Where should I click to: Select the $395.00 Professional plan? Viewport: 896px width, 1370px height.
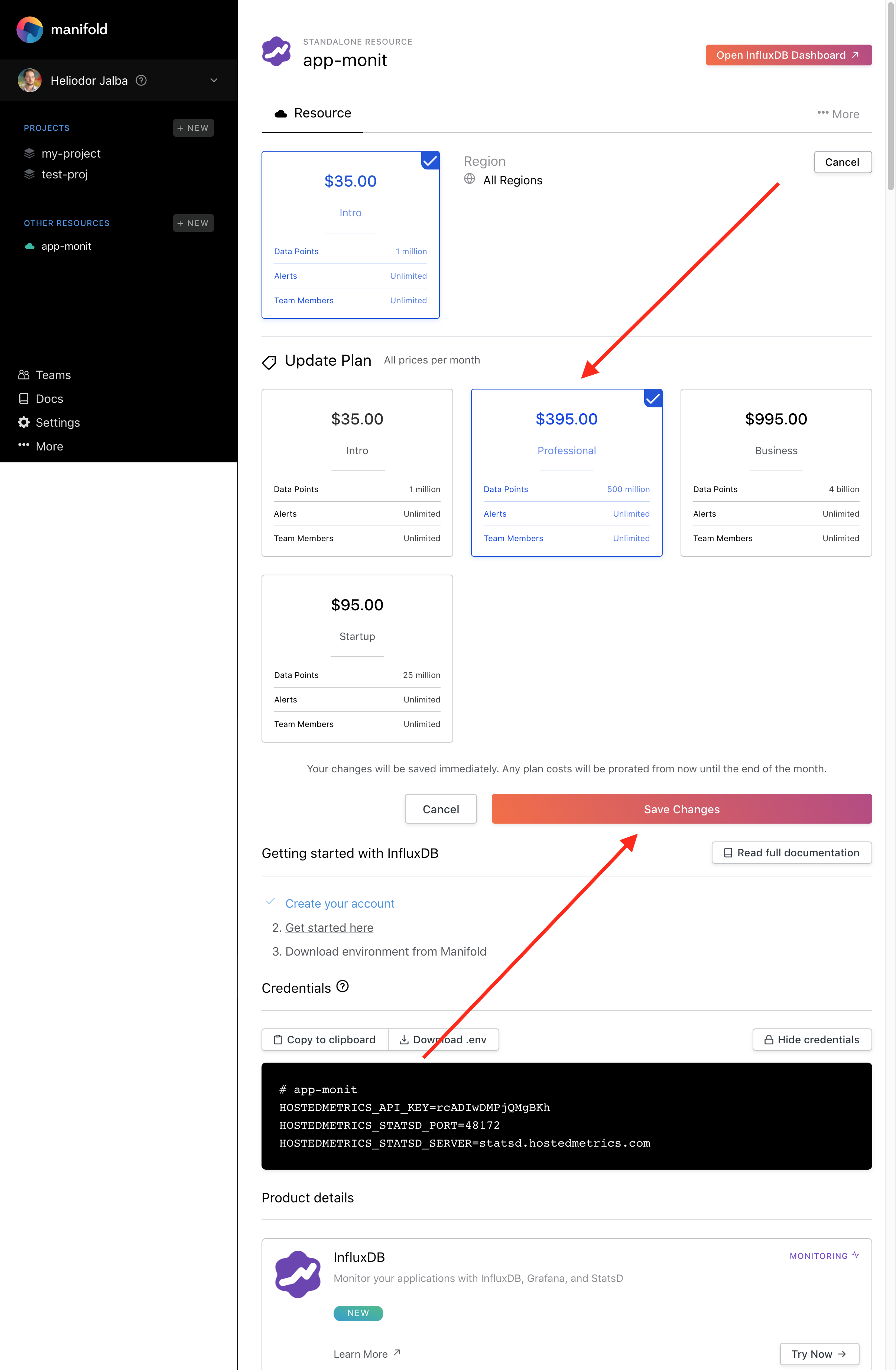coord(566,473)
